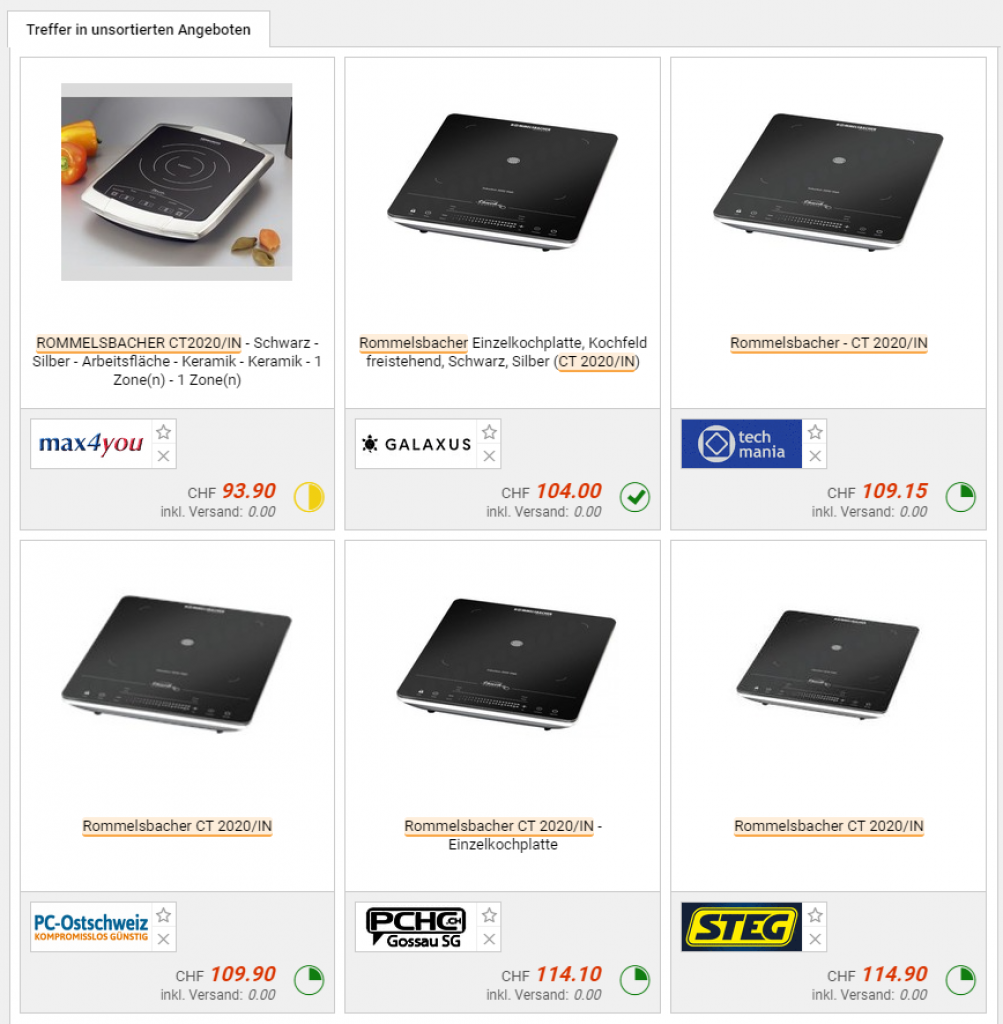Click green checkmark availability icon for Galaxus
The image size is (1003, 1024).
[635, 498]
